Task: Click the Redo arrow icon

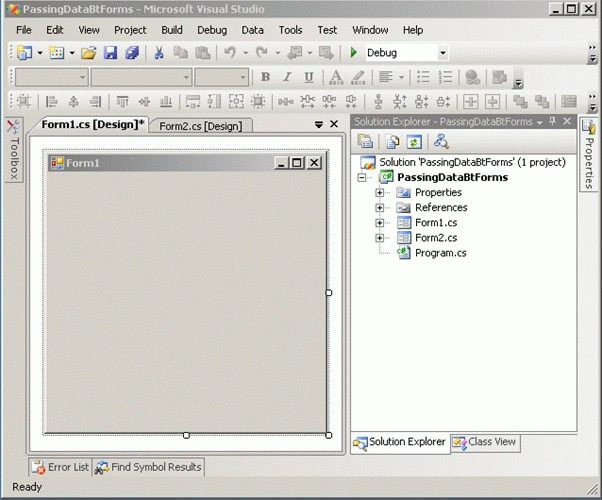Action: [x=262, y=53]
